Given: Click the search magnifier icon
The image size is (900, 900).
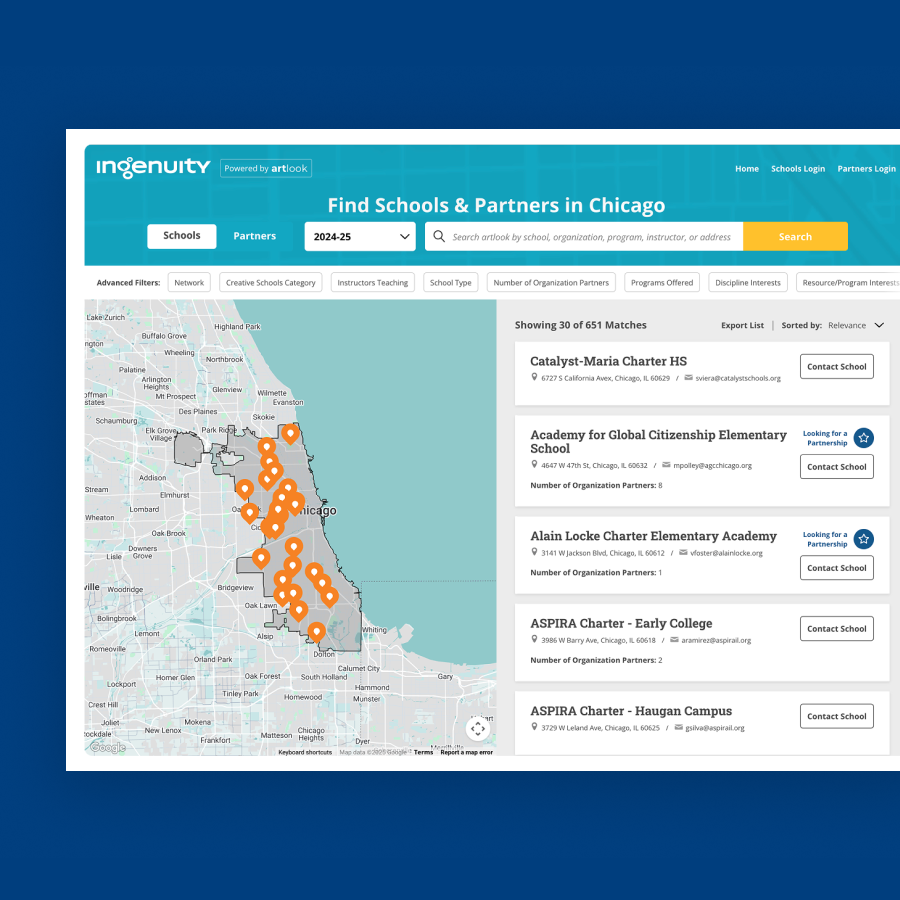Looking at the screenshot, I should point(439,236).
